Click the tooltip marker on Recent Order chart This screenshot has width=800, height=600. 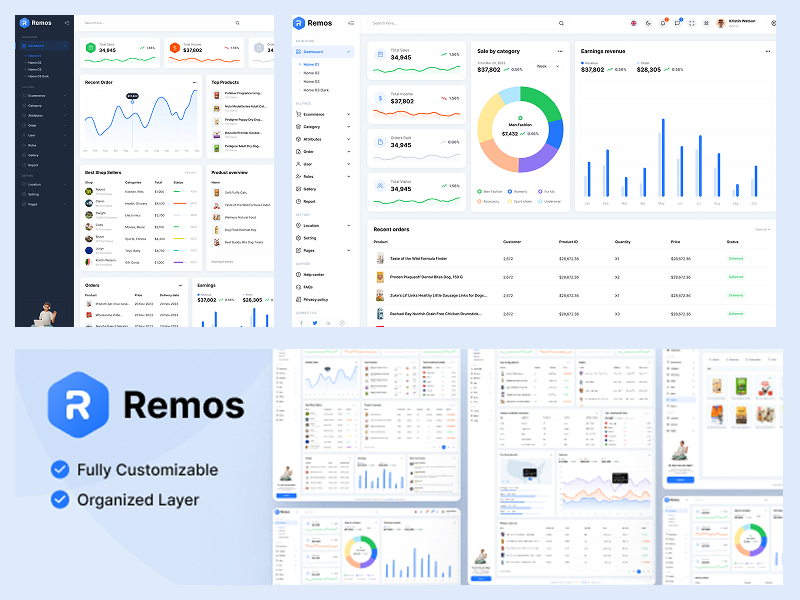tap(132, 101)
